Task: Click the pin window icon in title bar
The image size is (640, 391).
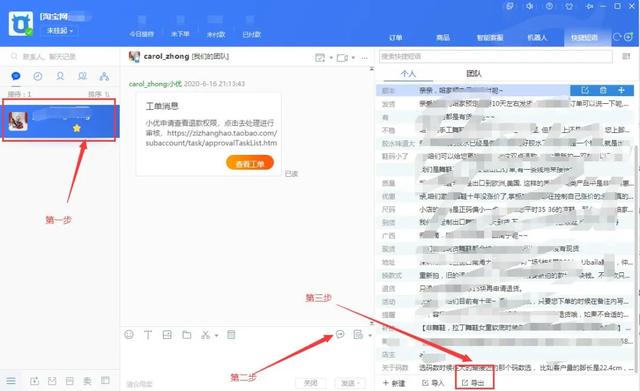Action: [589, 6]
